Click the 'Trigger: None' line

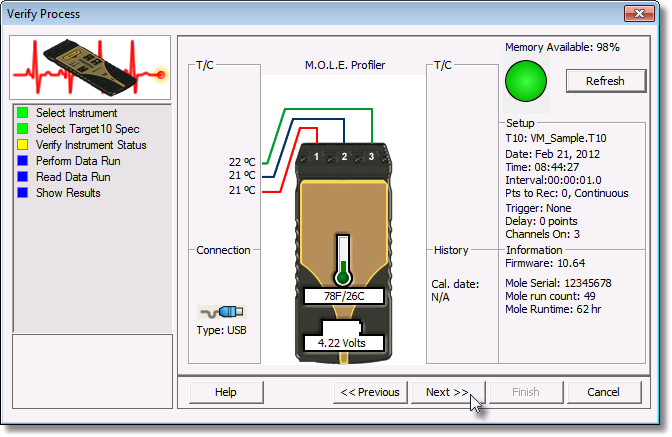click(538, 208)
